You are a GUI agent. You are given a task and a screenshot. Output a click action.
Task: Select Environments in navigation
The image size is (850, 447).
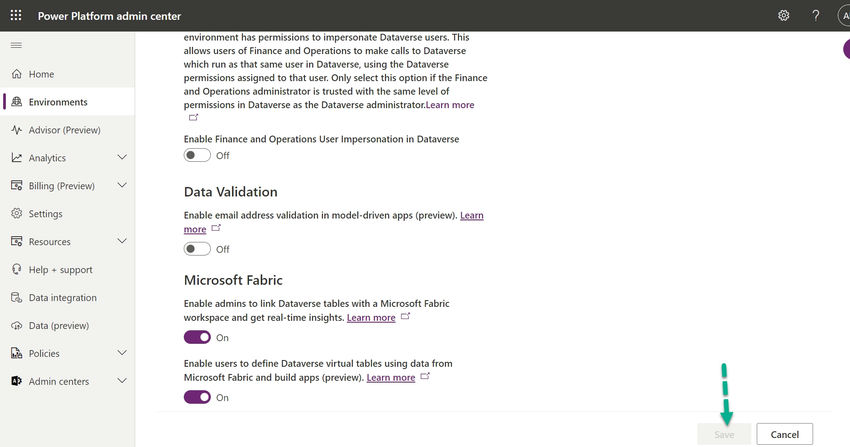(x=58, y=102)
